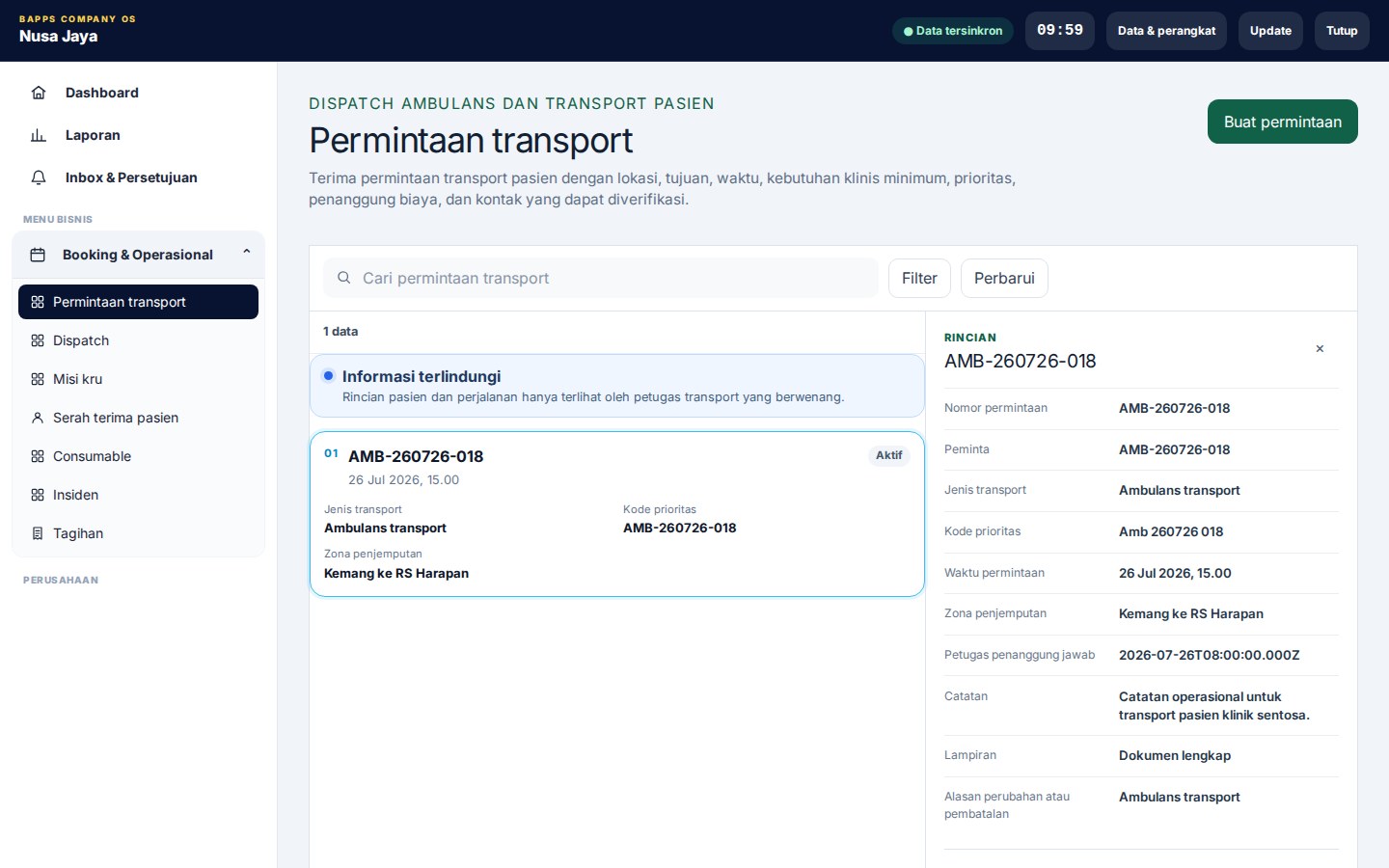Click the Dashboard home icon
Screen dimensions: 1389x868
tap(39, 93)
